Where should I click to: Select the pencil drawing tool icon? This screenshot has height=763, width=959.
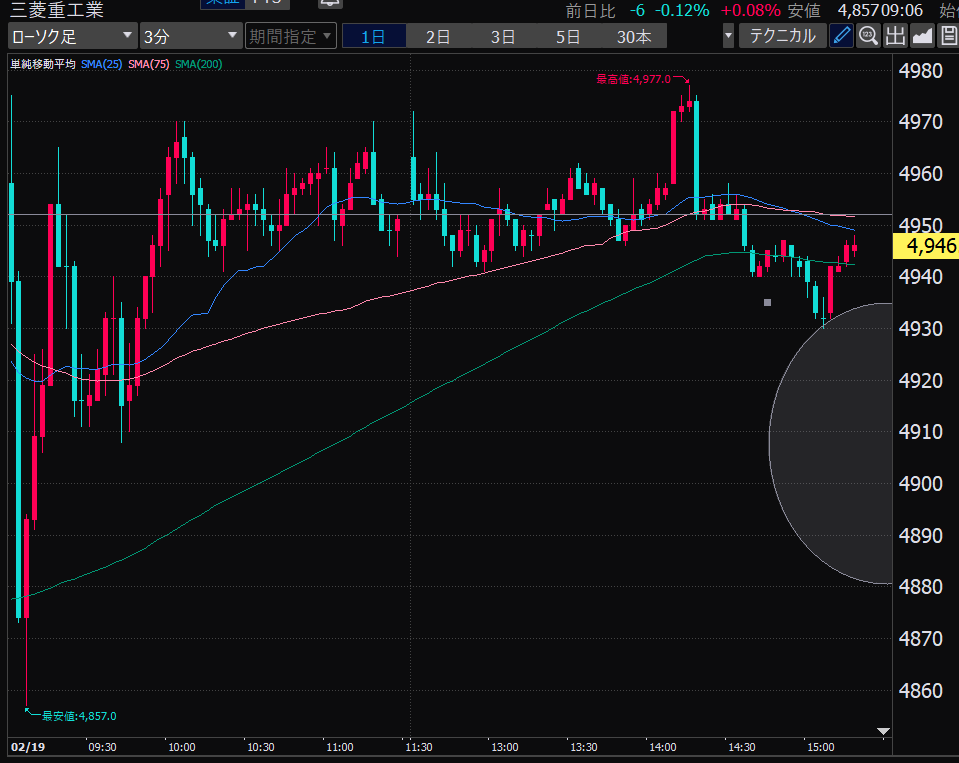(x=842, y=37)
